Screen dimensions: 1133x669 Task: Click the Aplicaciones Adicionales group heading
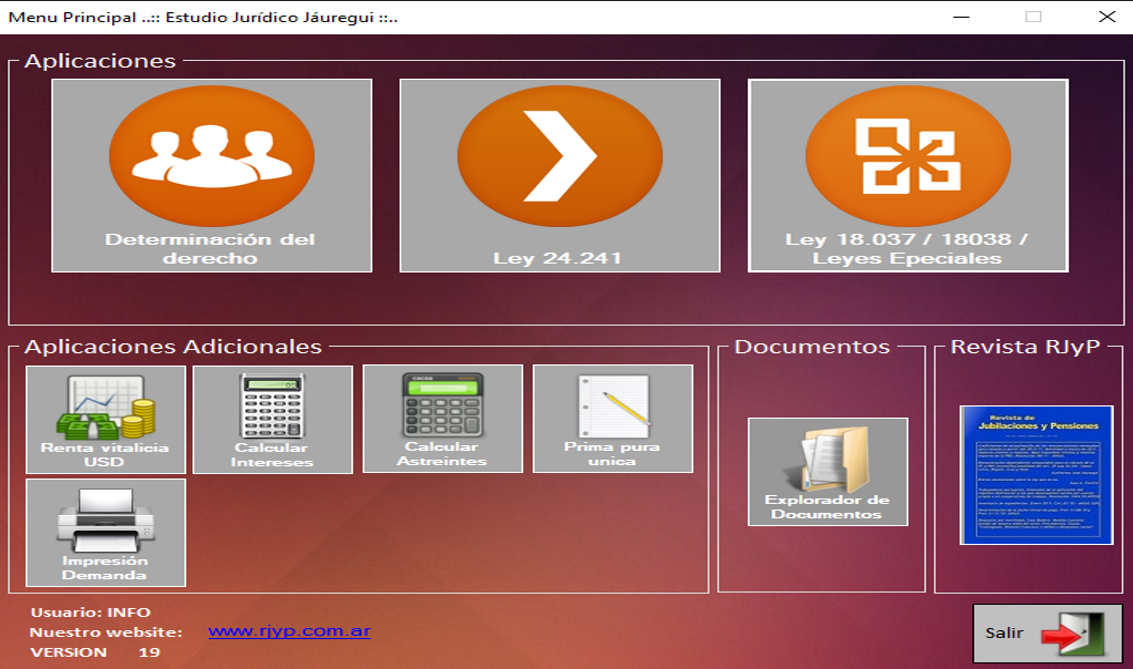pos(173,347)
